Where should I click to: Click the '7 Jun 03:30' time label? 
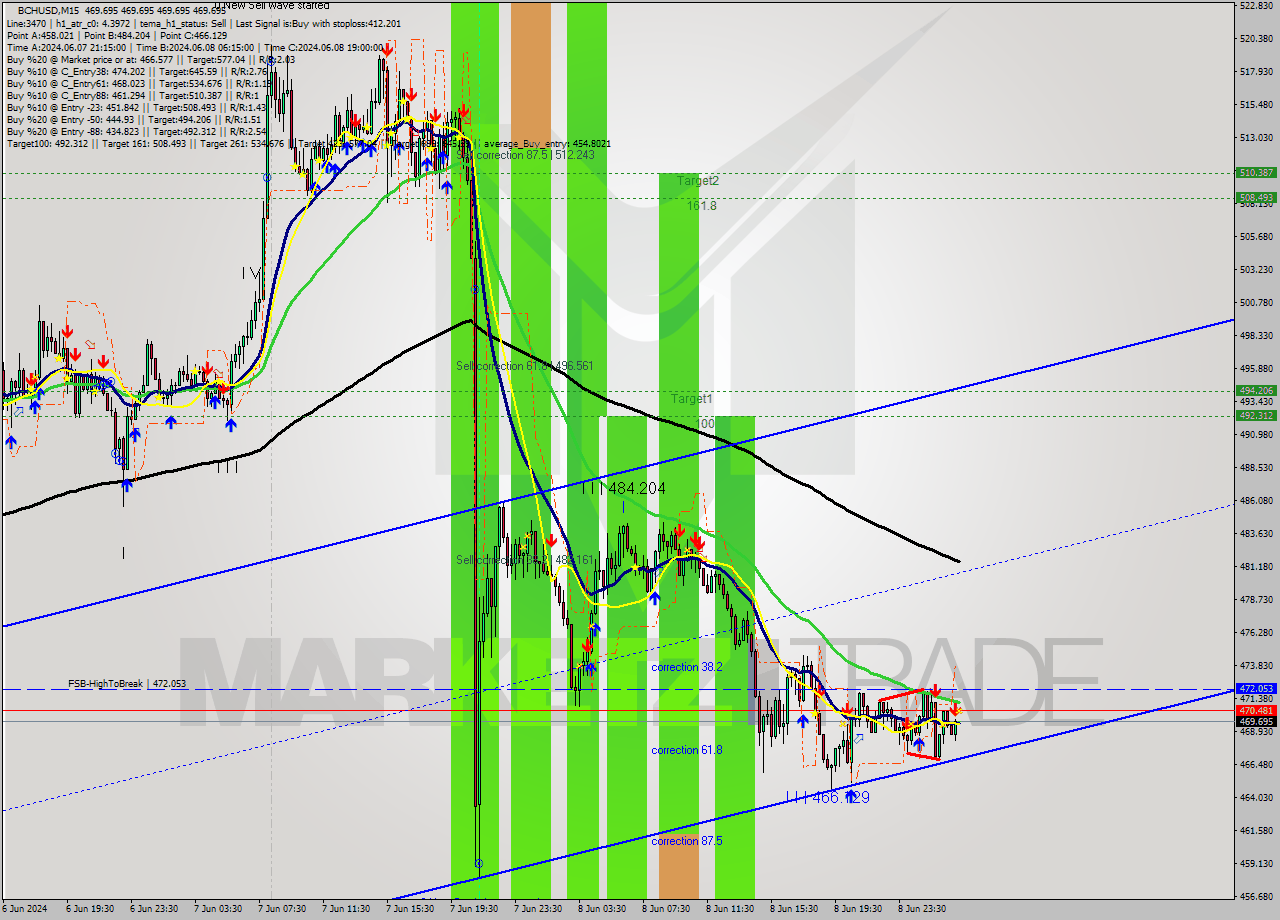point(218,910)
